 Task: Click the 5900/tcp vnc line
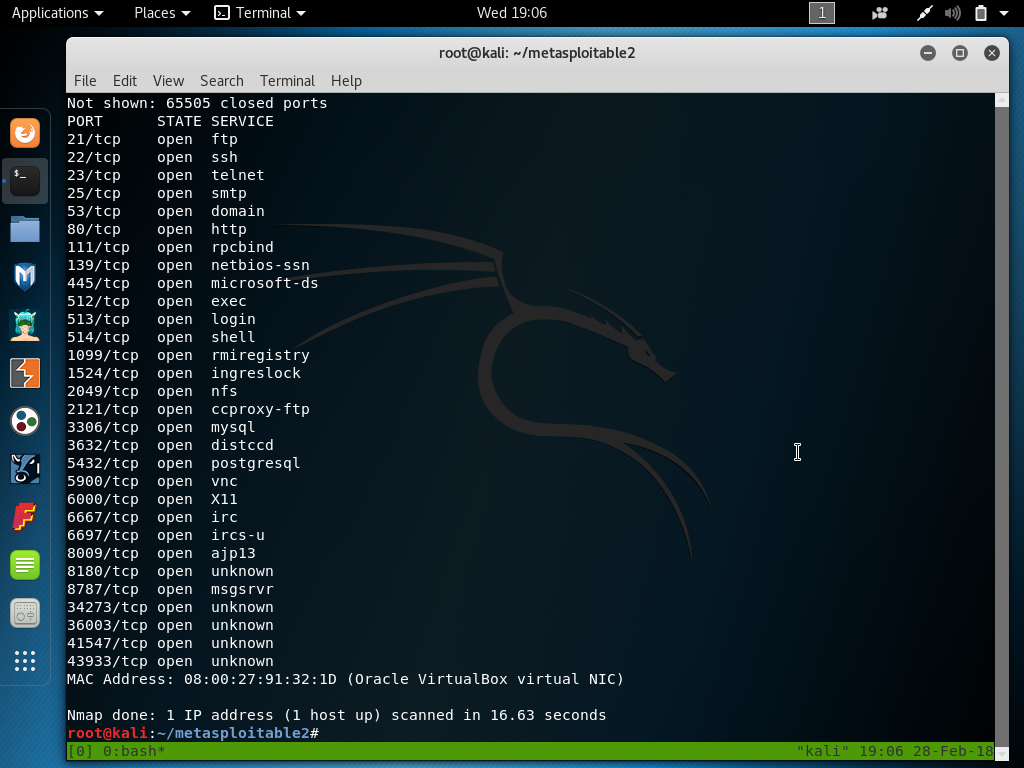point(152,481)
